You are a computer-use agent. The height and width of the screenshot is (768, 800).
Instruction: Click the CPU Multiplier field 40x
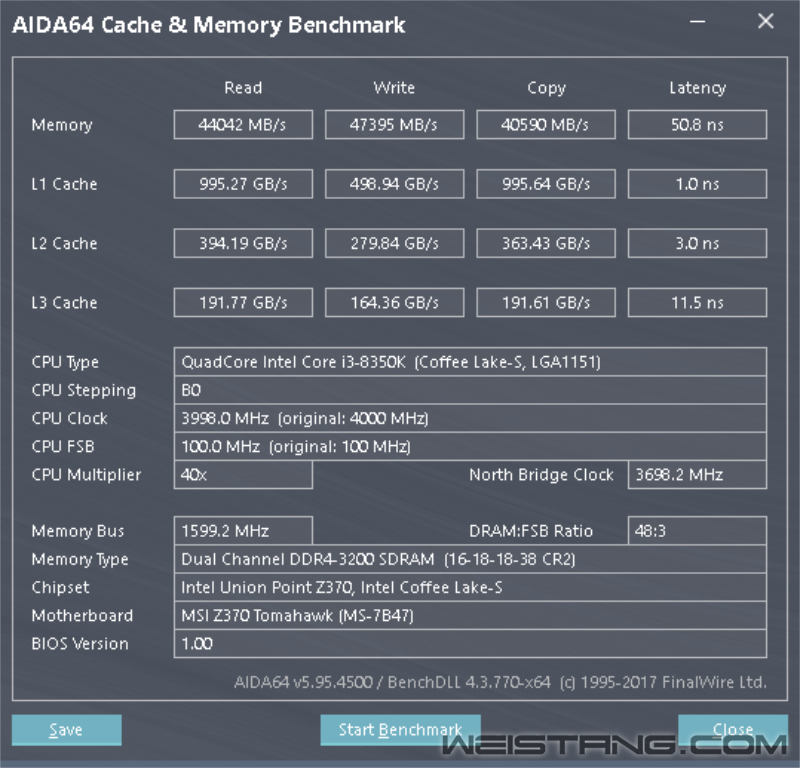243,475
